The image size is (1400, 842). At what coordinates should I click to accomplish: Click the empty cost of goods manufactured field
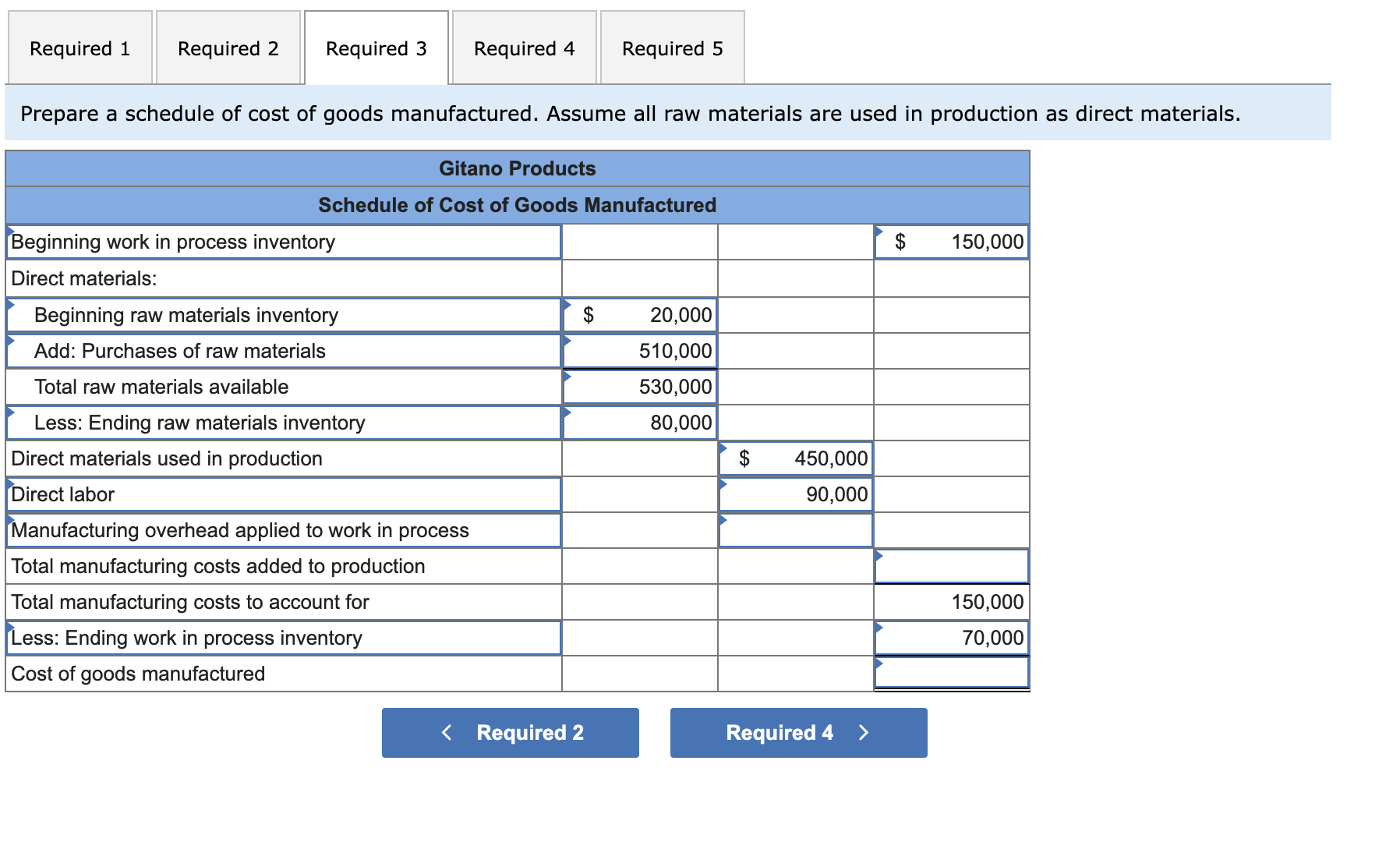pyautogui.click(x=951, y=674)
